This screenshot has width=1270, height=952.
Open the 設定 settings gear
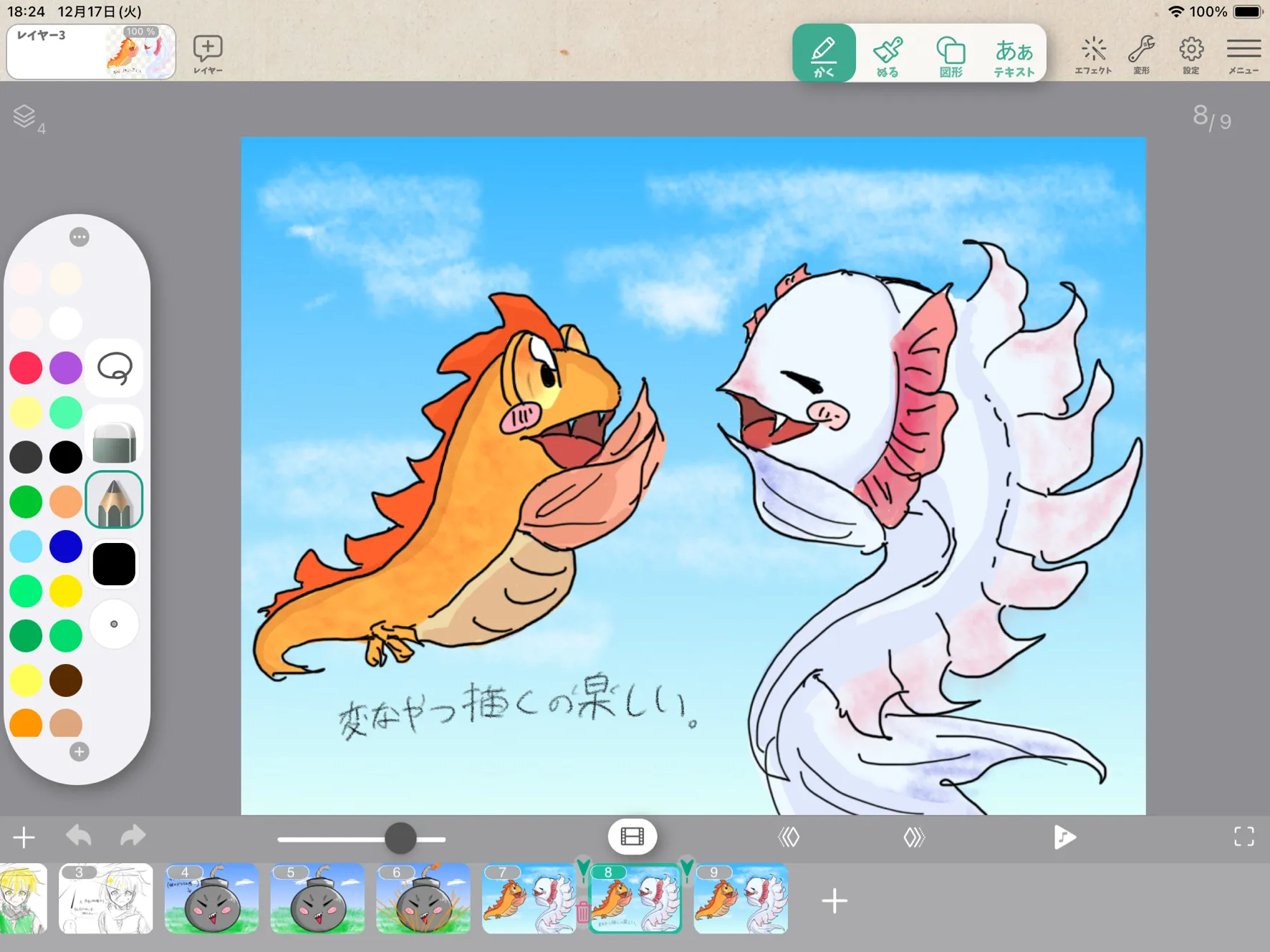(1191, 54)
